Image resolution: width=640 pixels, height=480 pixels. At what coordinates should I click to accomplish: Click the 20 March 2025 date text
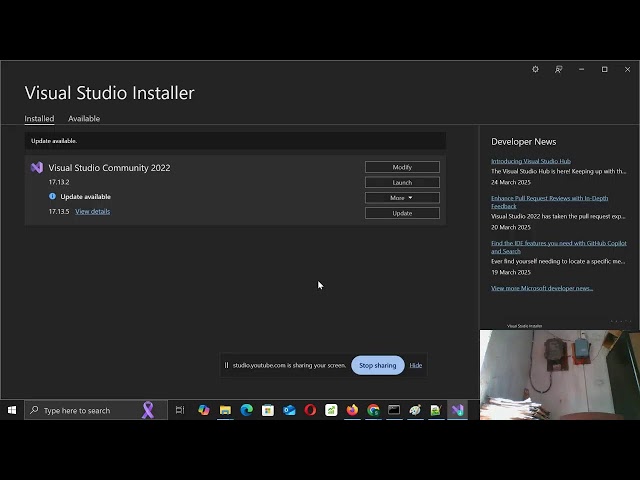pos(511,227)
